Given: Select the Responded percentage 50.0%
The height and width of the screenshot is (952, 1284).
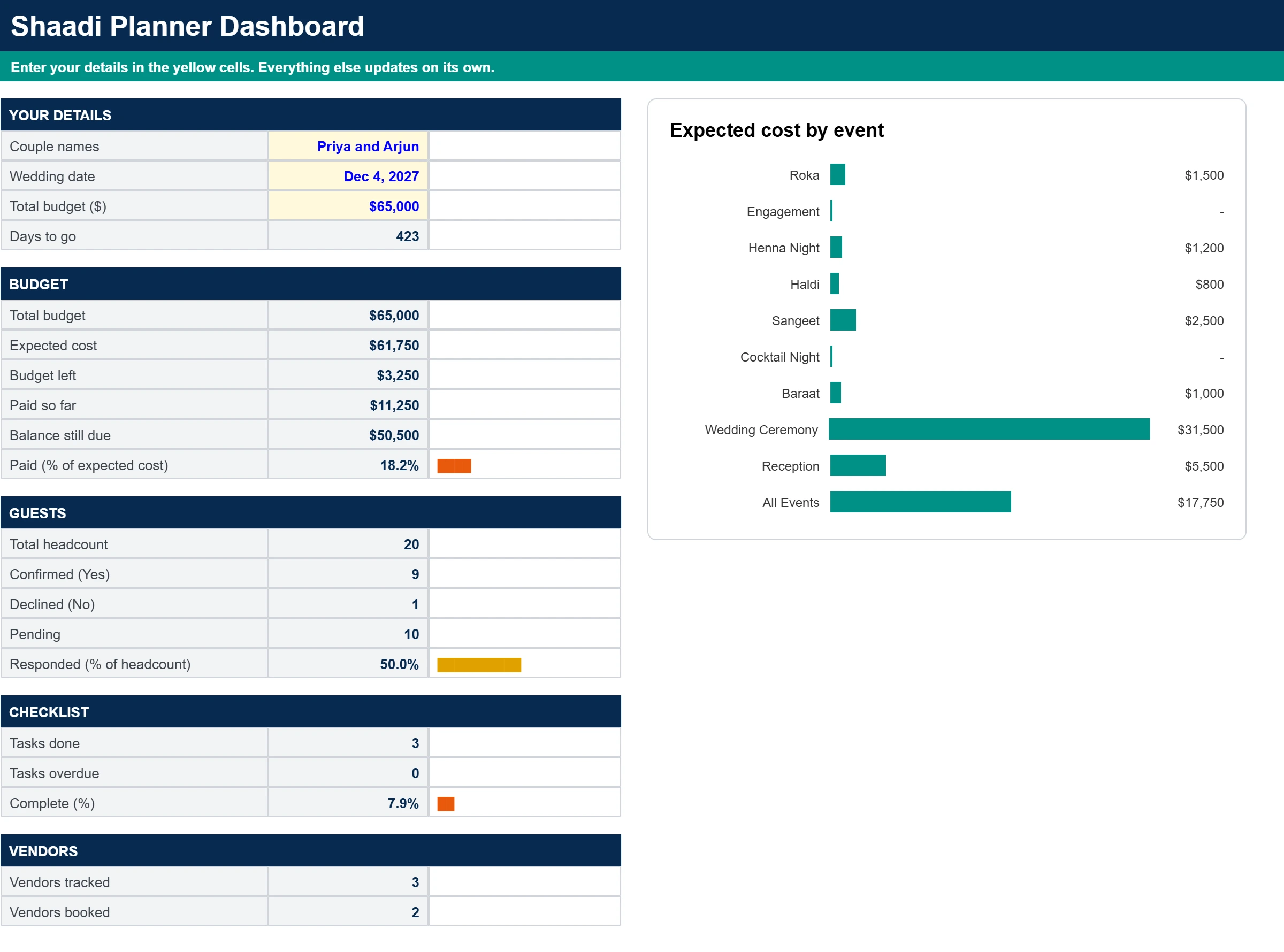Looking at the screenshot, I should (348, 664).
